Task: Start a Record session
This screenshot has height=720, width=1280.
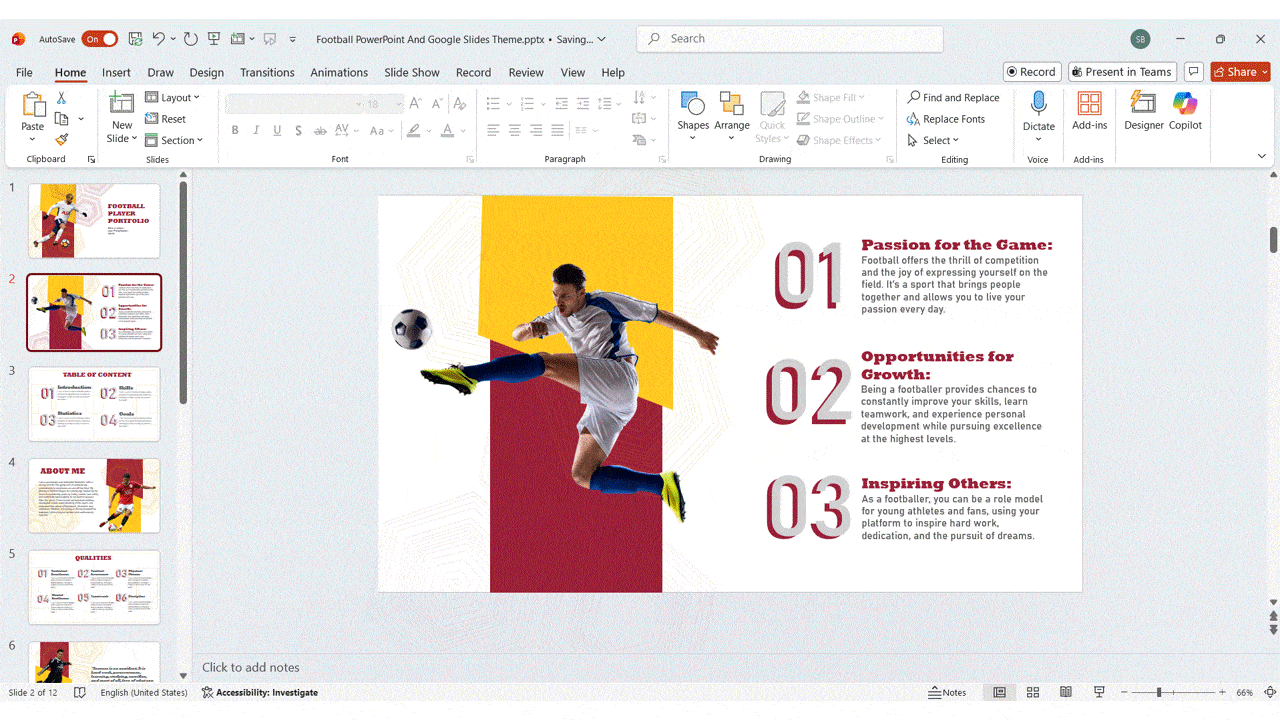Action: point(1031,71)
